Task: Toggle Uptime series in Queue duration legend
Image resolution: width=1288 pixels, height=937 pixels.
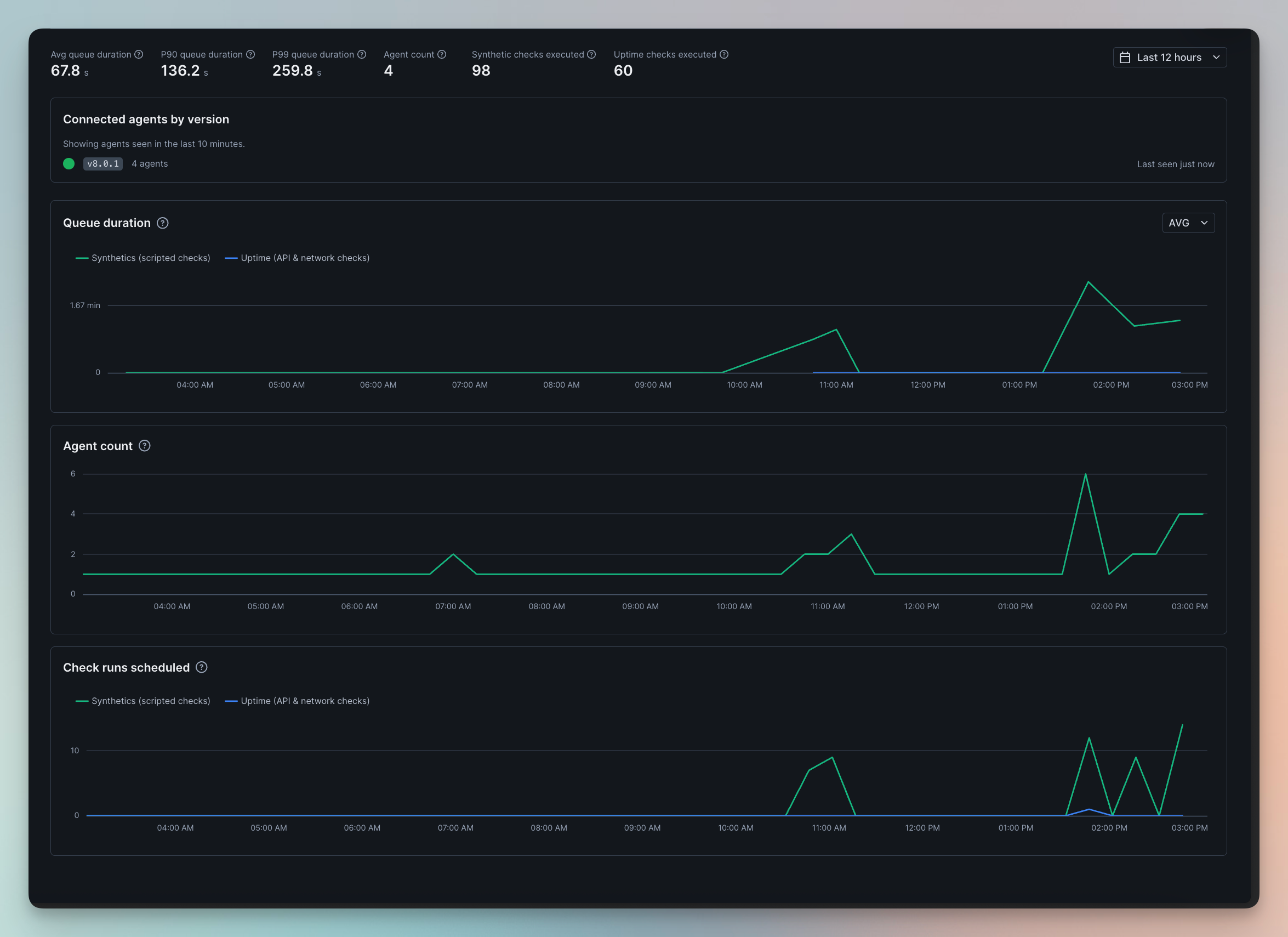Action: [x=297, y=258]
